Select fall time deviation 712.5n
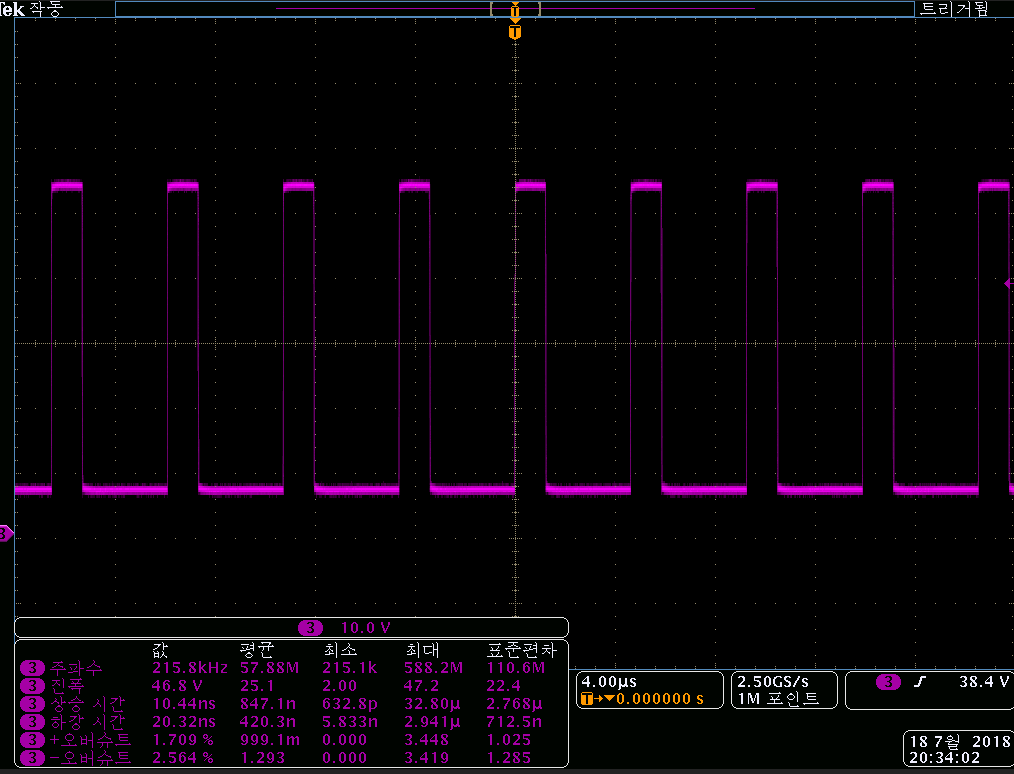Image resolution: width=1014 pixels, height=774 pixels. tap(515, 722)
